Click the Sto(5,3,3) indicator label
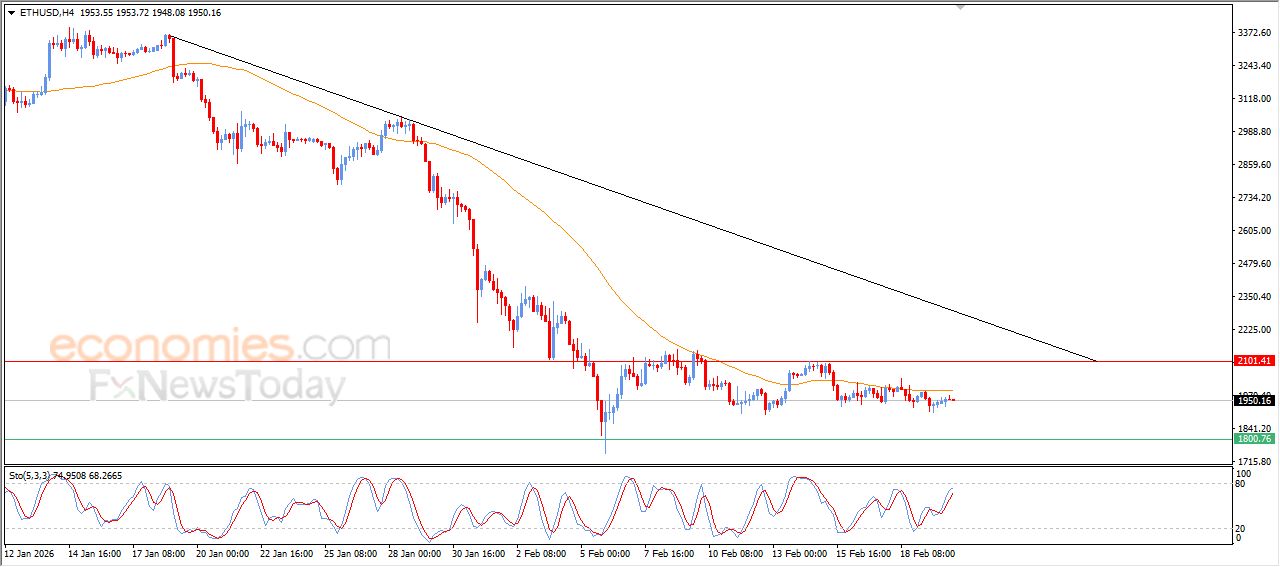 coord(35,476)
